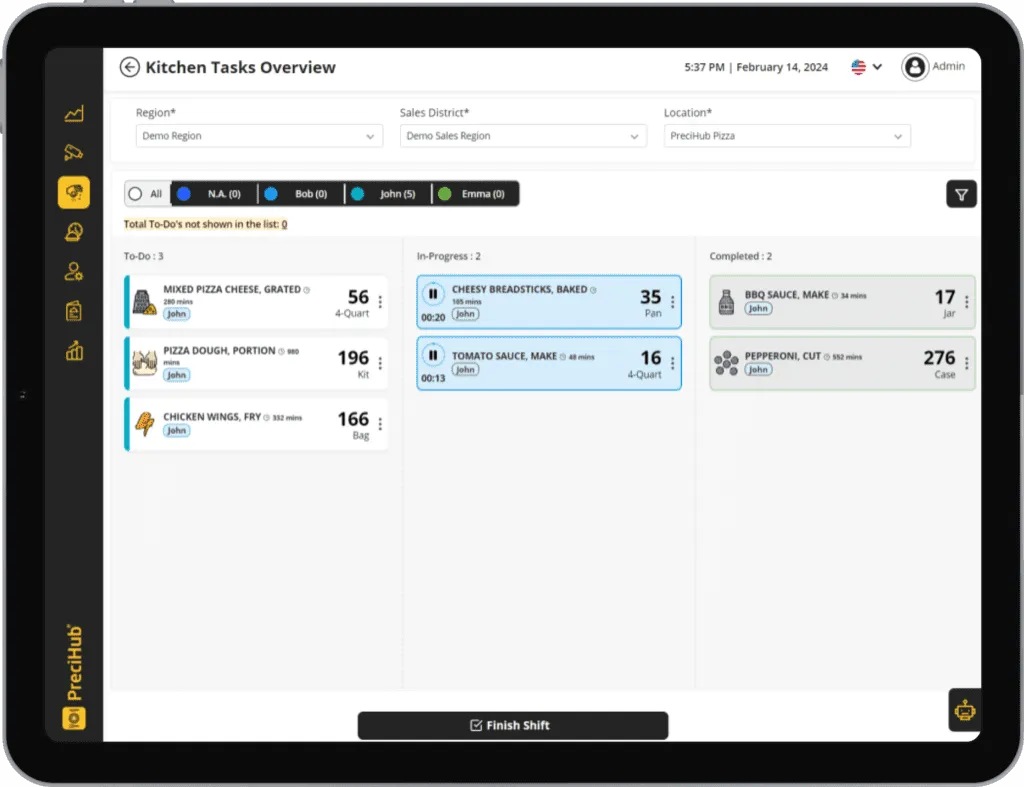Click the dough icon on Pizza Dough card
Screen dimensions: 1024x787
144,363
